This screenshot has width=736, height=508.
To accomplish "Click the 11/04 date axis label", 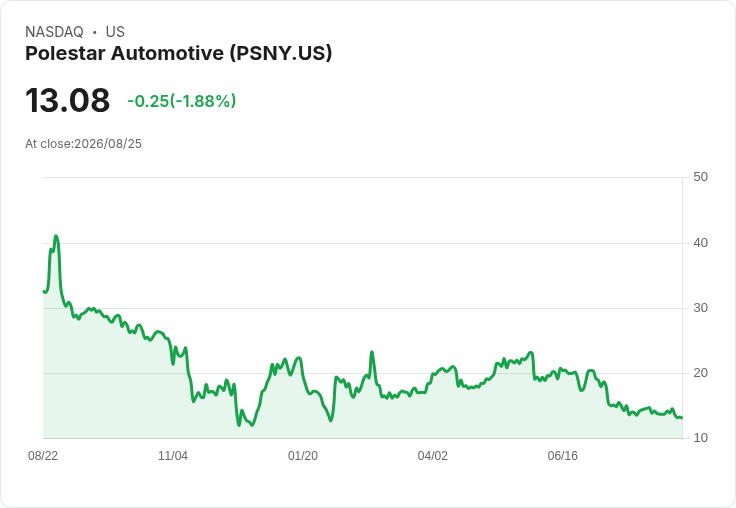I will (173, 456).
